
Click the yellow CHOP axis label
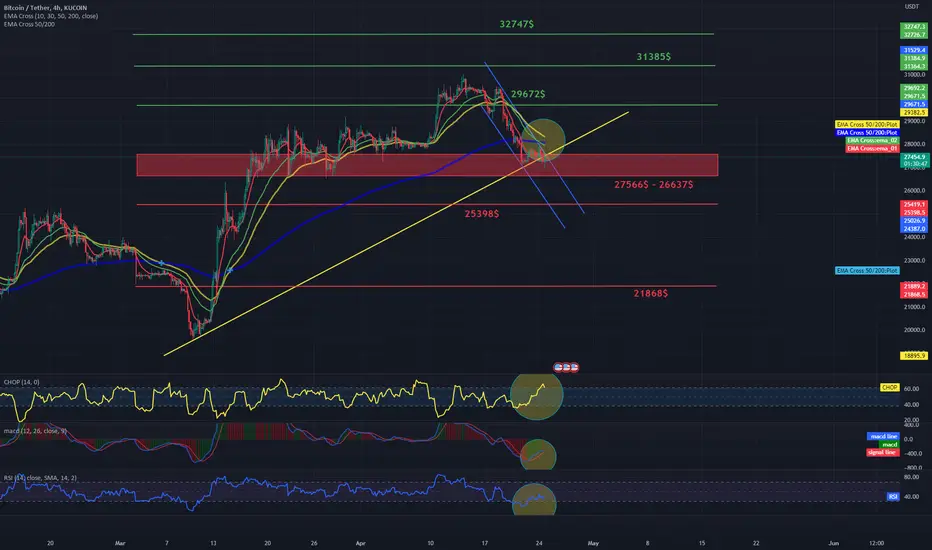[x=889, y=387]
